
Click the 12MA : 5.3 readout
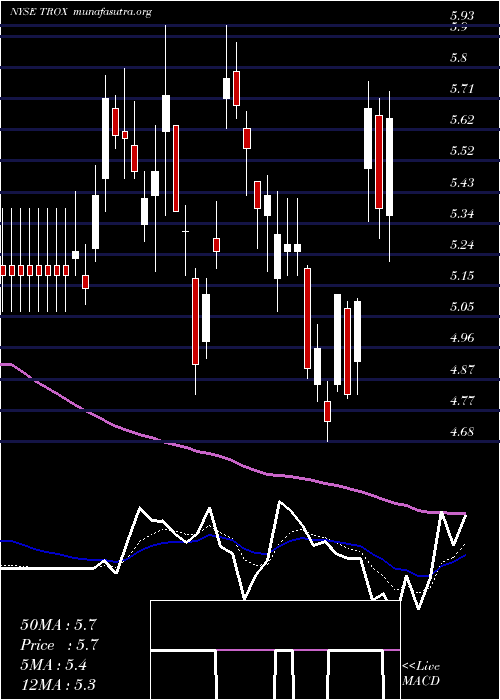(x=58, y=684)
